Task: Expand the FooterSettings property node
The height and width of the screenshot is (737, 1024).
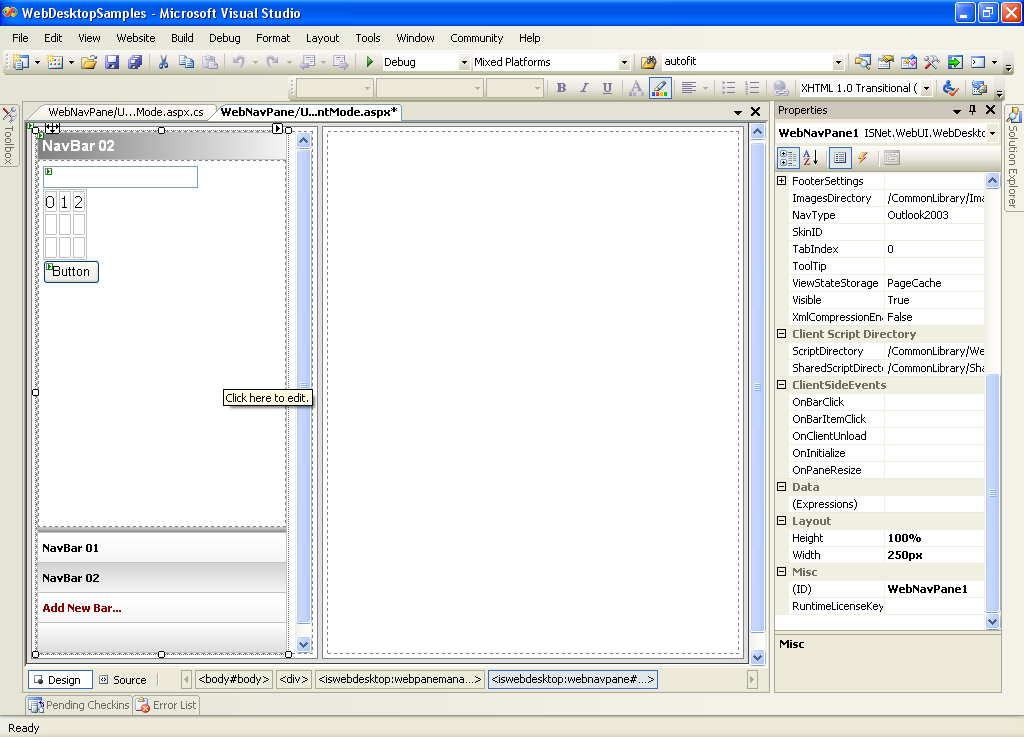Action: click(782, 181)
